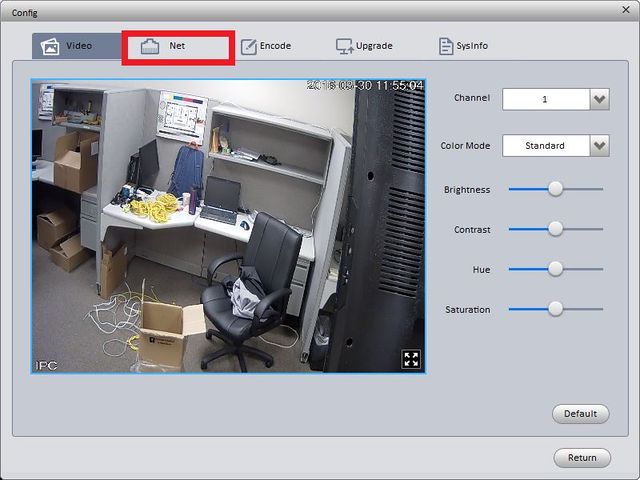This screenshot has width=640, height=480.
Task: Click the Brightness slider handle
Action: click(x=555, y=189)
